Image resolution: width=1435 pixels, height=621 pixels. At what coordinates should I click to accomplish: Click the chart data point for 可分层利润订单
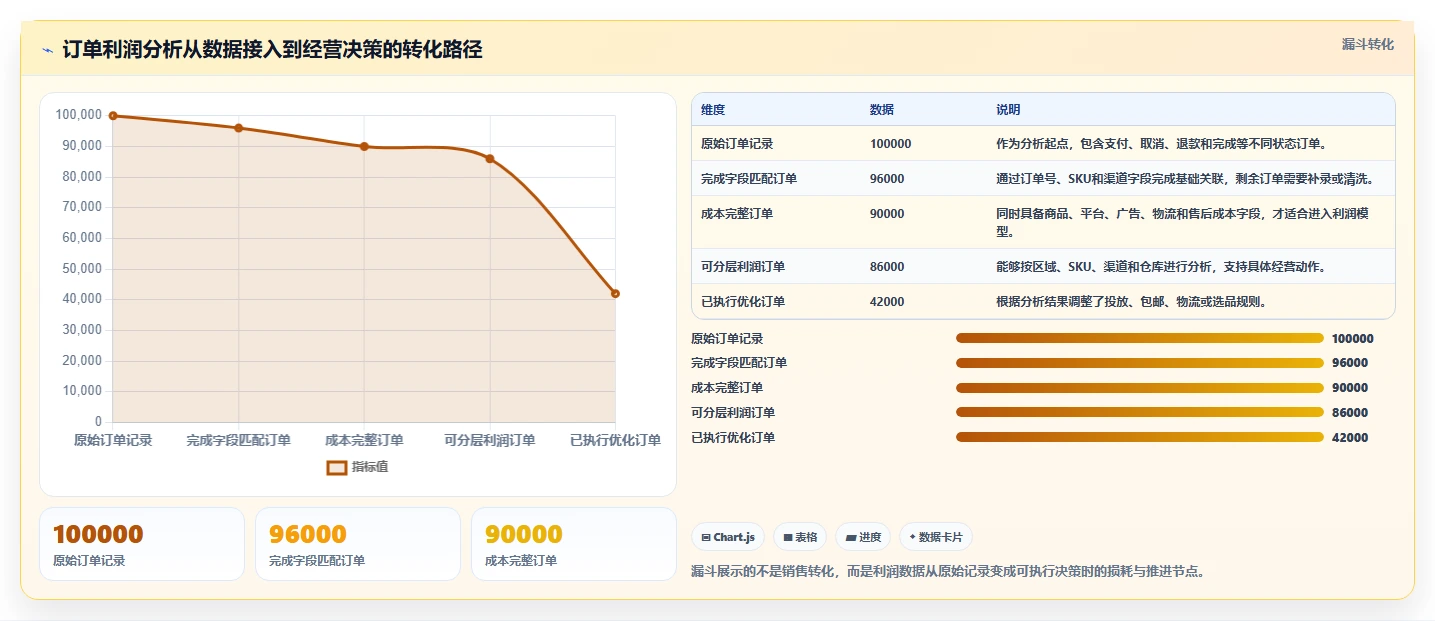[x=490, y=158]
